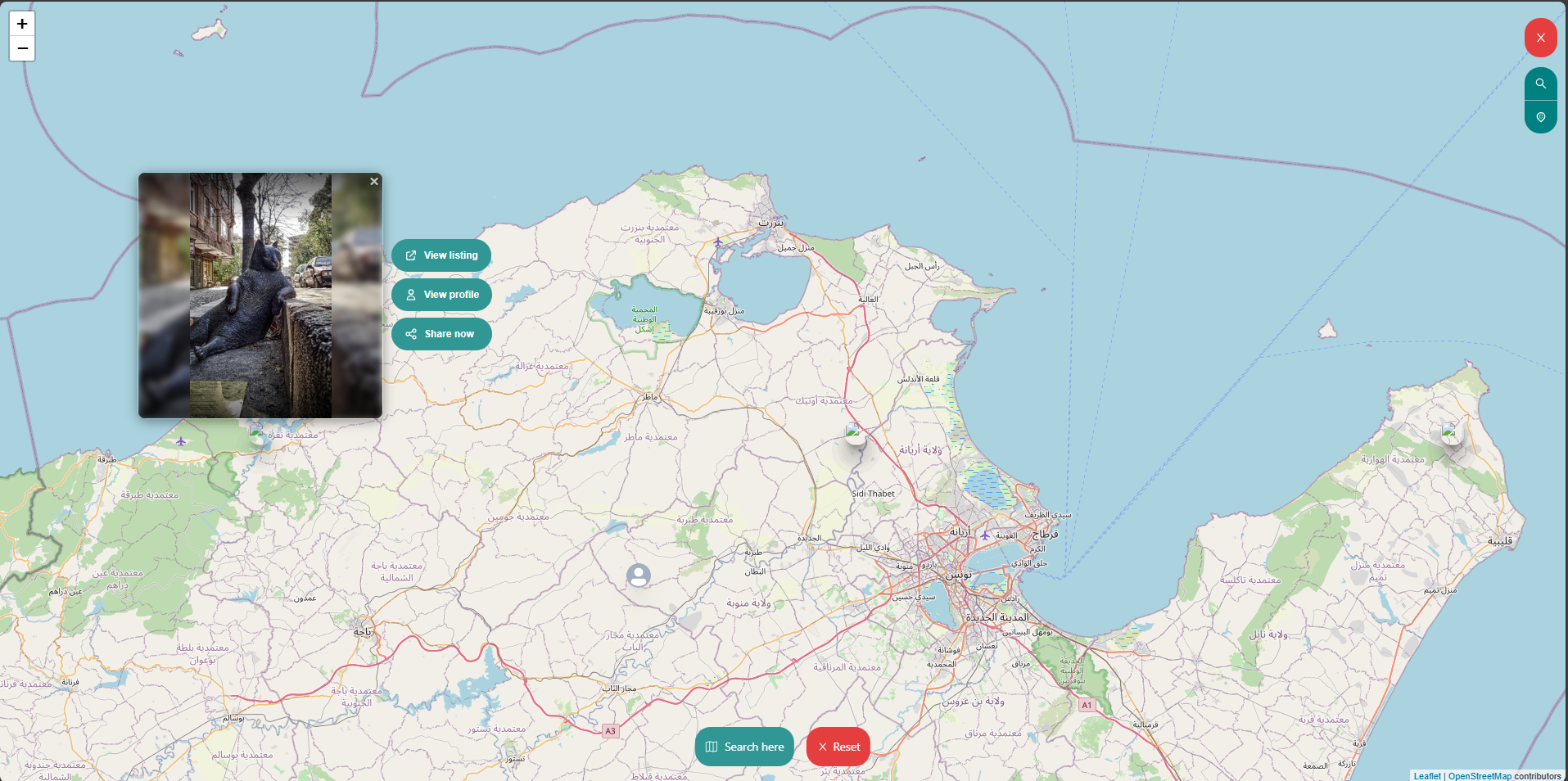Open View profile
The width and height of the screenshot is (1568, 781).
pyautogui.click(x=441, y=295)
